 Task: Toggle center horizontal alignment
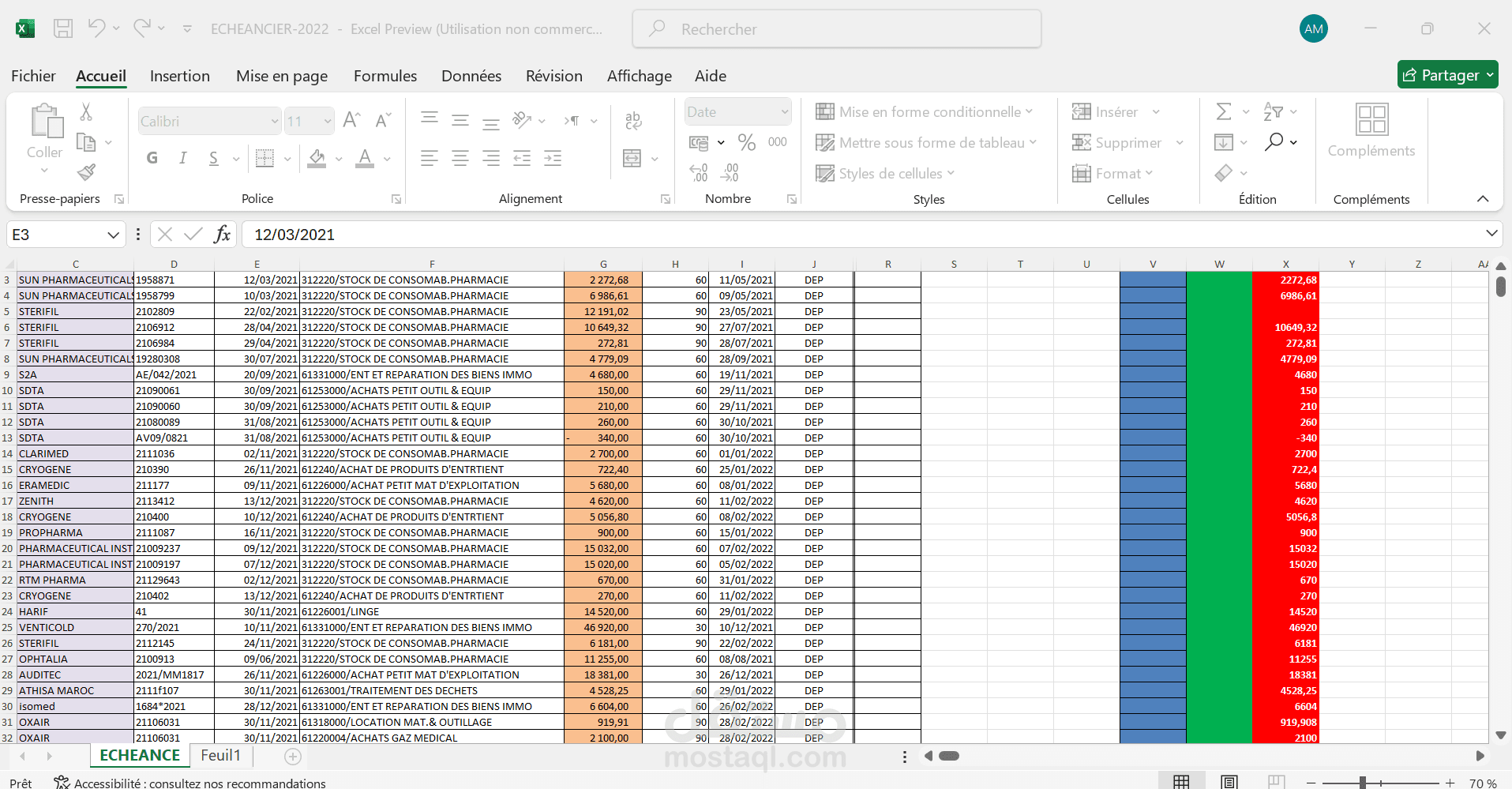[460, 158]
